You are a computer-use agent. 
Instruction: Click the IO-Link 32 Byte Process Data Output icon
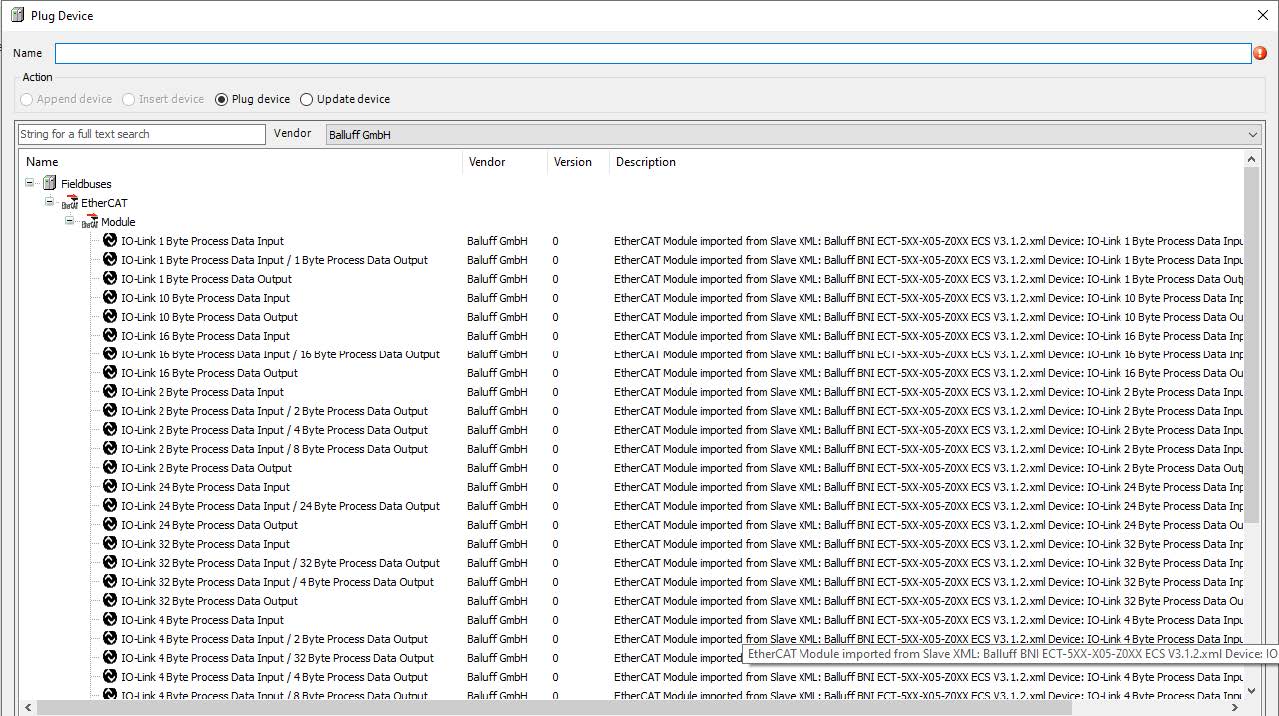tap(110, 601)
